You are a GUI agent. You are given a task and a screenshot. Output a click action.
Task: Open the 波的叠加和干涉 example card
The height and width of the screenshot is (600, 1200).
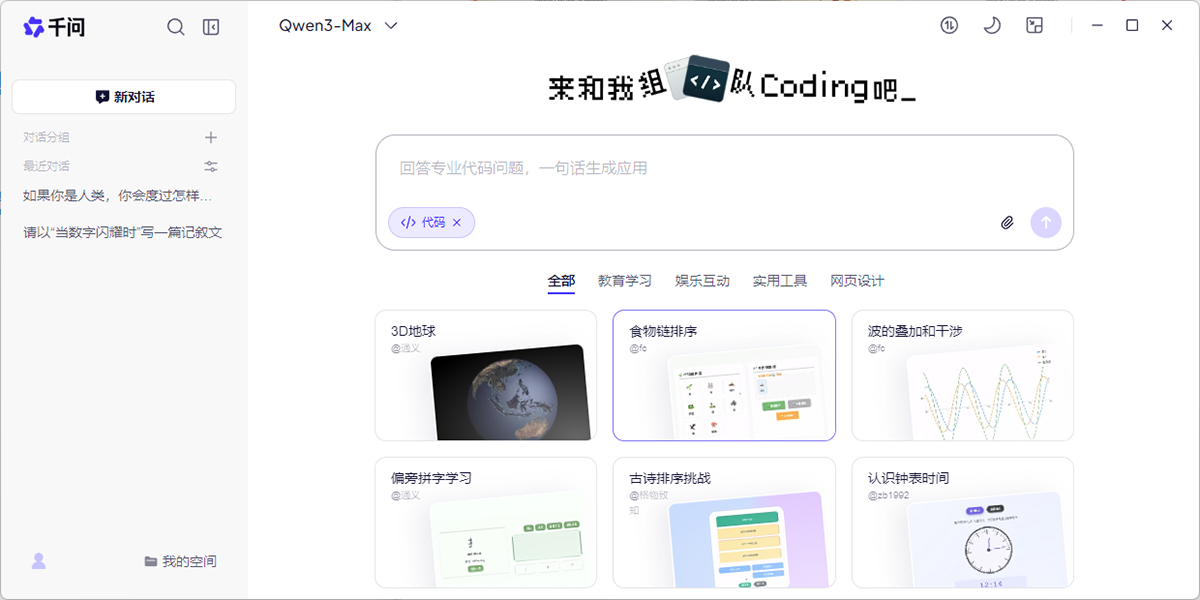(x=963, y=375)
